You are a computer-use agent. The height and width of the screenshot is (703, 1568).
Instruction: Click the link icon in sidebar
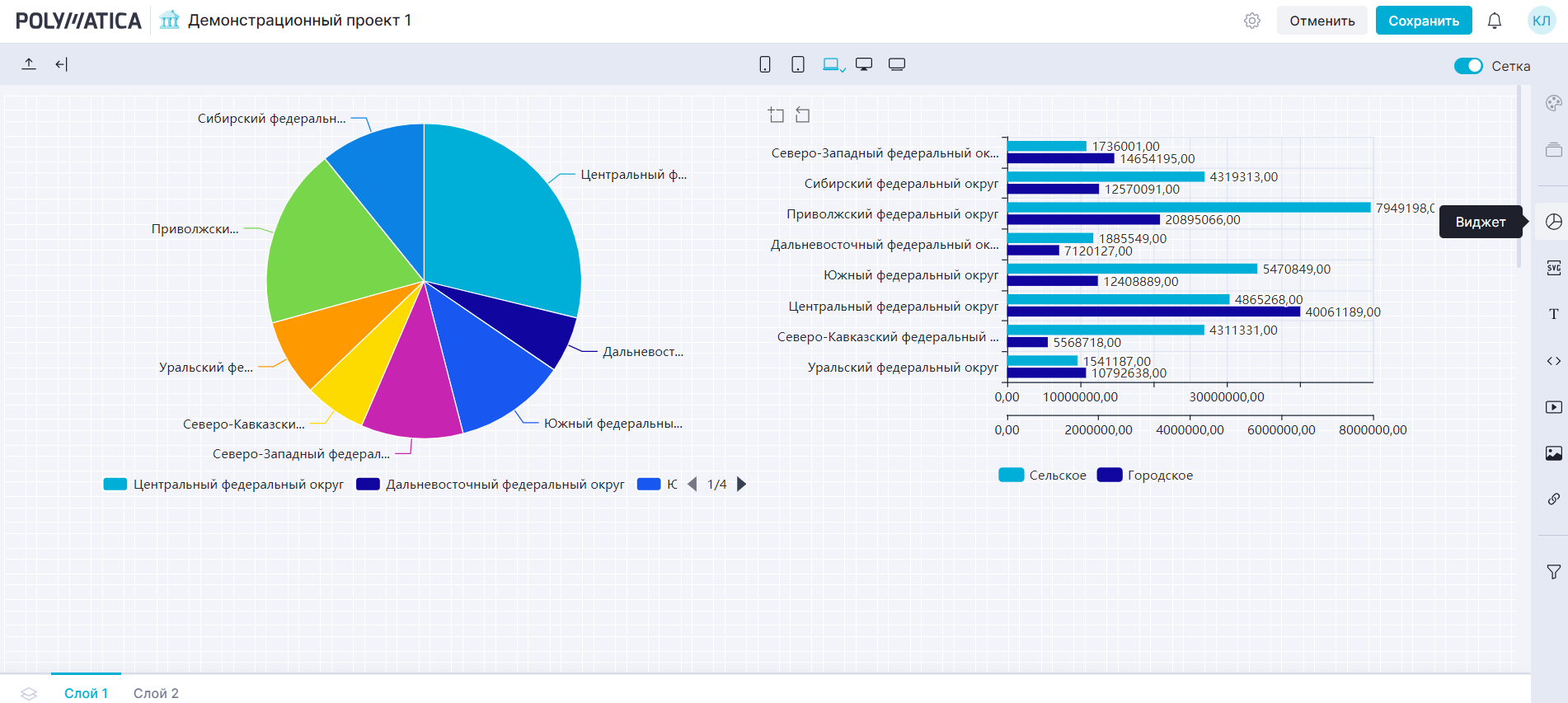coord(1553,499)
